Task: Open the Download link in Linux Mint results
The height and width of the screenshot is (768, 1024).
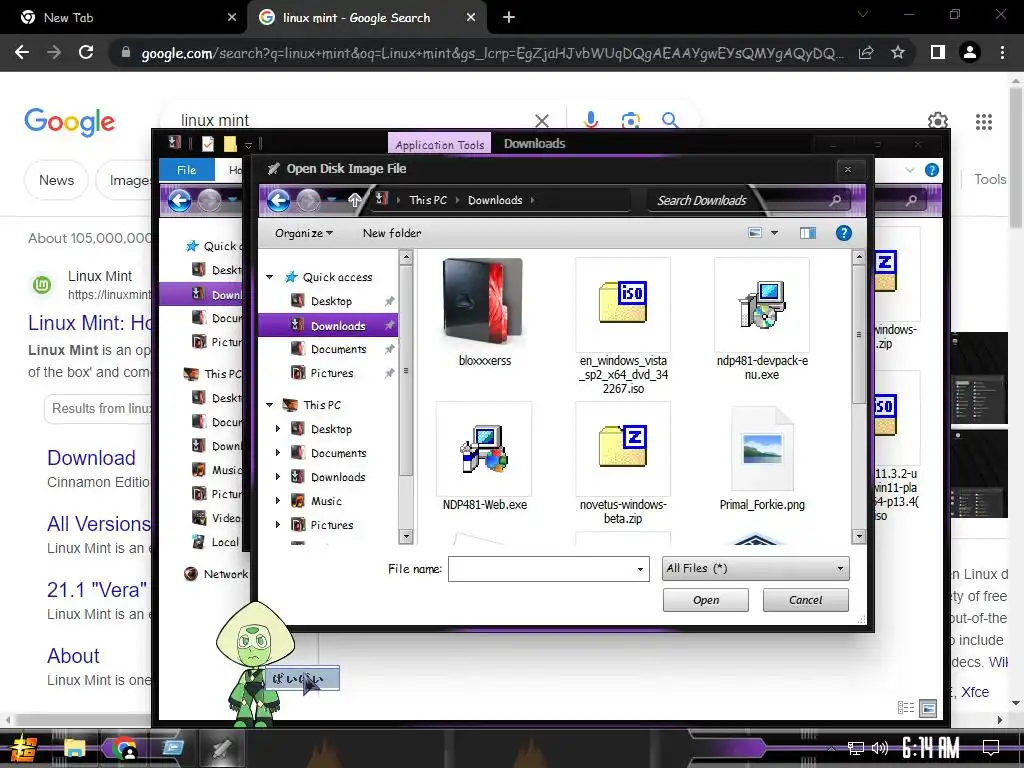Action: (x=91, y=458)
